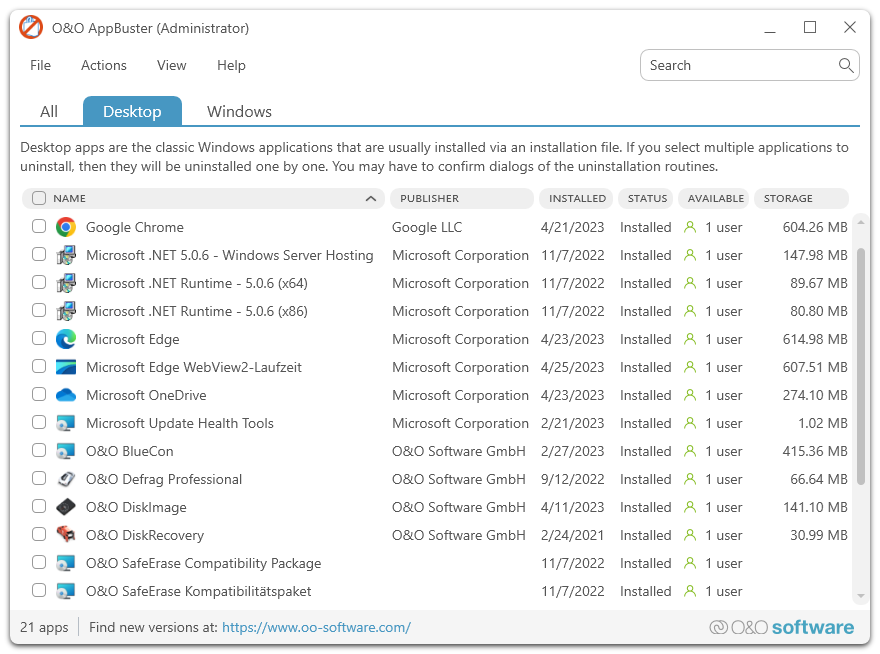Screen dimensions: 880x654
Task: Click the Edge WebView2-Laufzeit icon
Action: click(66, 368)
